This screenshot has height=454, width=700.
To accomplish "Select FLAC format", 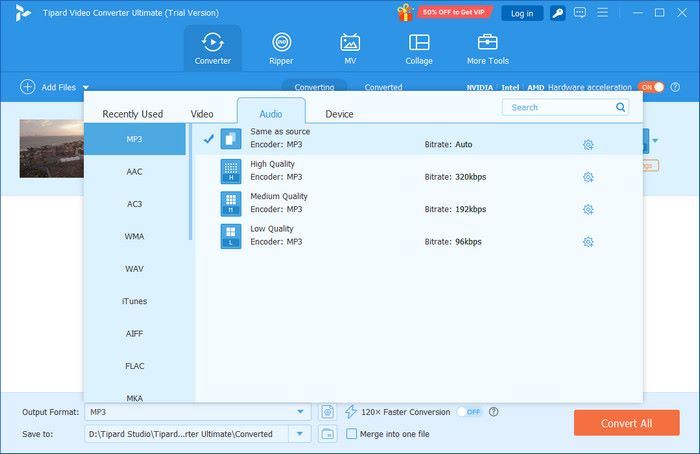I will click(135, 366).
